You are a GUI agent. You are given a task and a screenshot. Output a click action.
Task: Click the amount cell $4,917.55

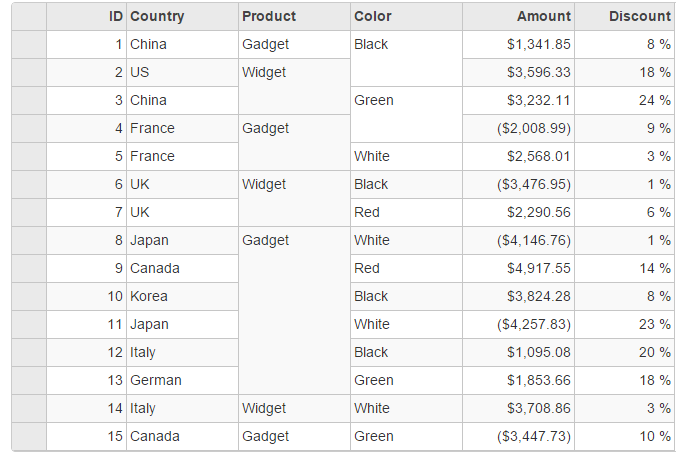(518, 268)
